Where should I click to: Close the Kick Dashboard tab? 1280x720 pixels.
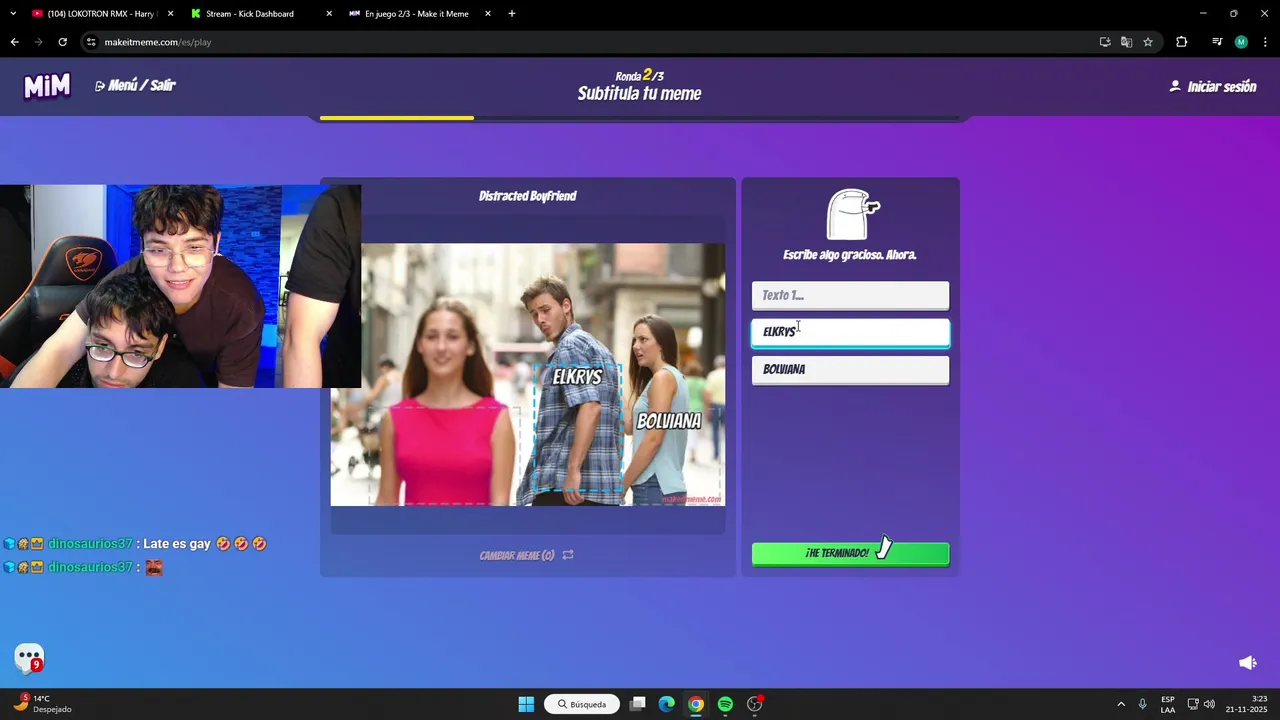pos(329,14)
